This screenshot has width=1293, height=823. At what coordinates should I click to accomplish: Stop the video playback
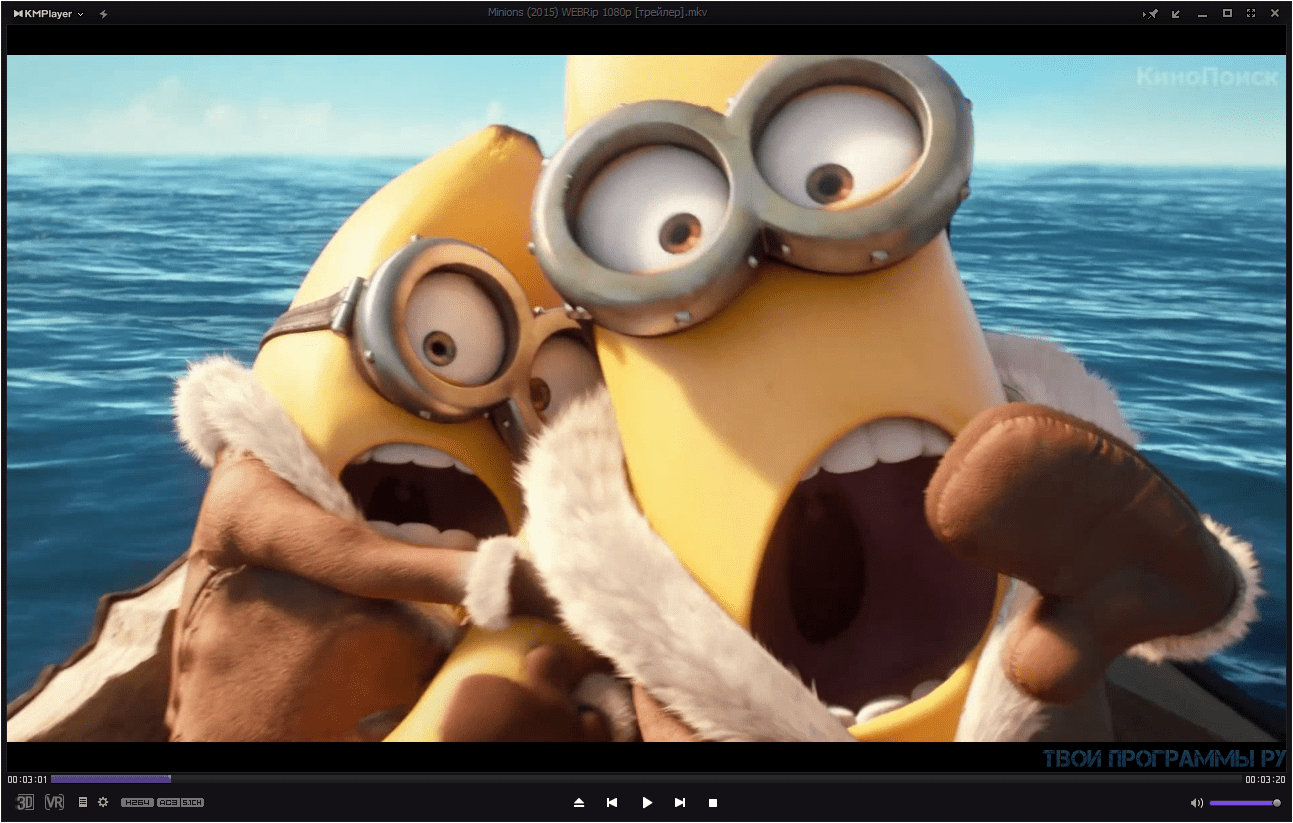tap(713, 802)
